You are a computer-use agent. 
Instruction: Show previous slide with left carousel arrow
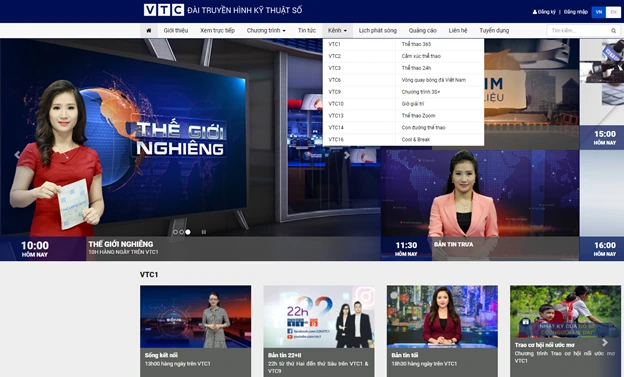17,155
